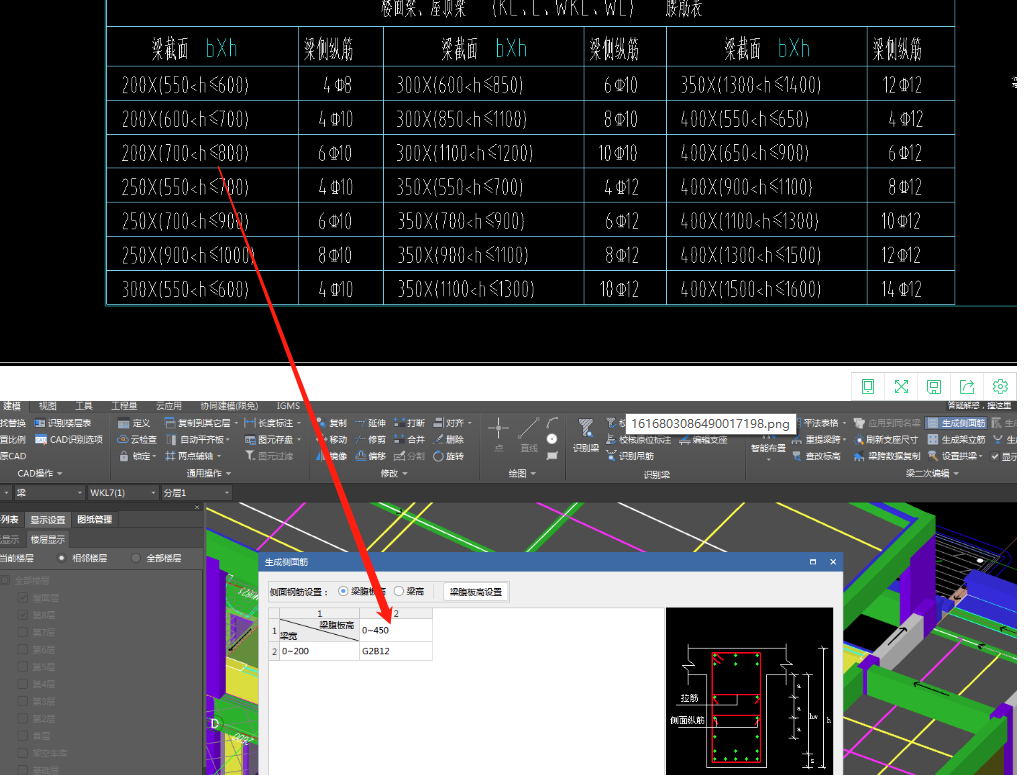Click the 0~200 beam width cell
This screenshot has height=775, width=1028.
319,651
